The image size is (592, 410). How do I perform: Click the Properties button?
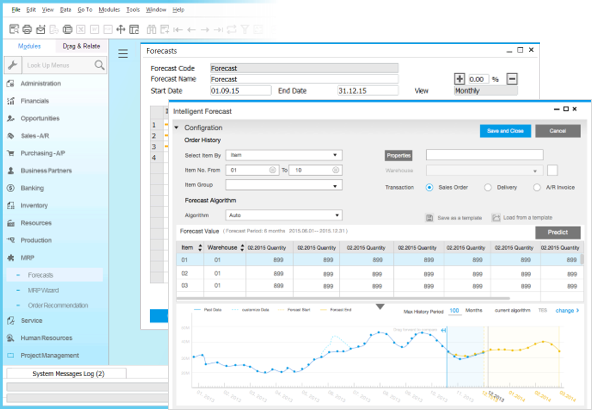pyautogui.click(x=398, y=155)
